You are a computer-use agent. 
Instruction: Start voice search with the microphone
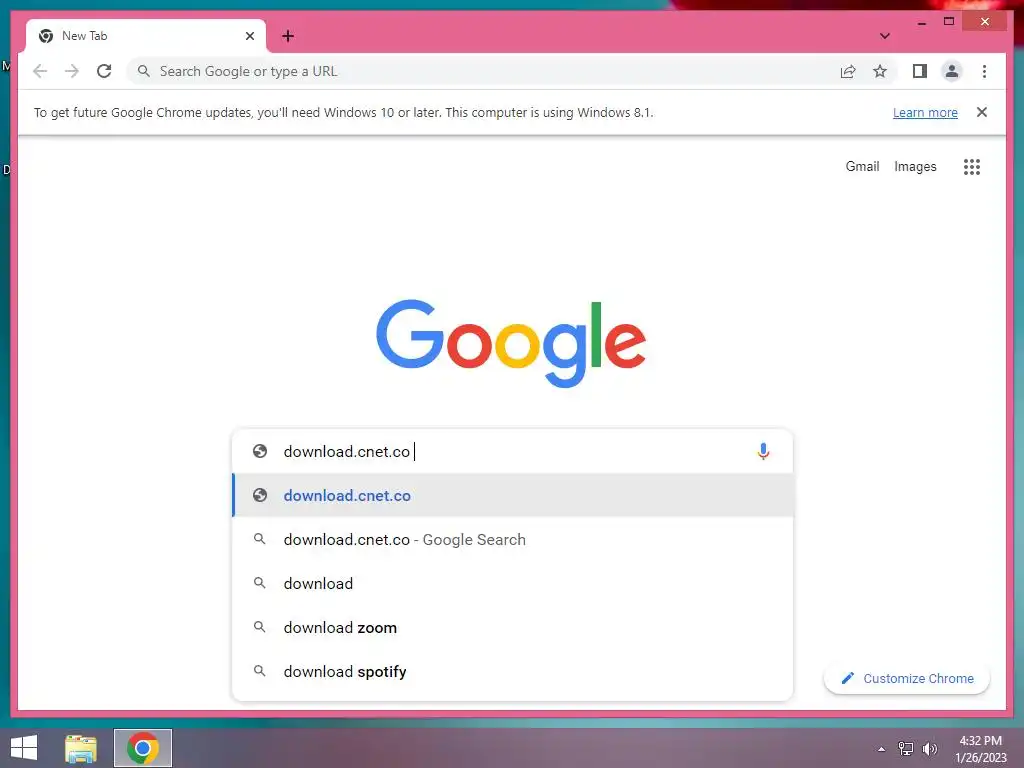[x=763, y=451]
